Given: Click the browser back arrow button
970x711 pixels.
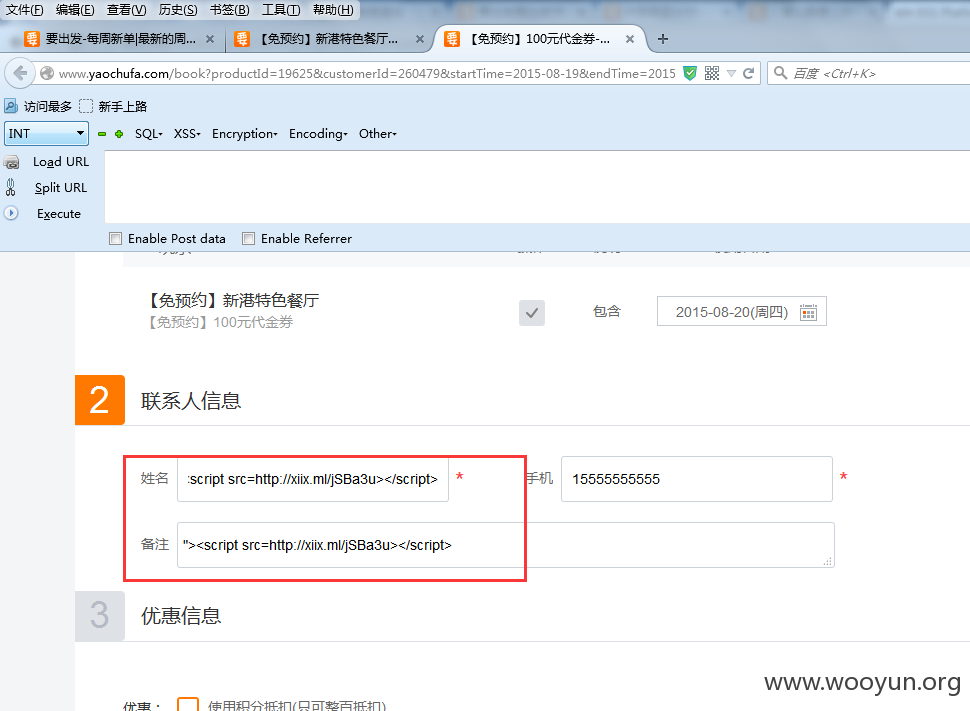Looking at the screenshot, I should (x=19, y=73).
